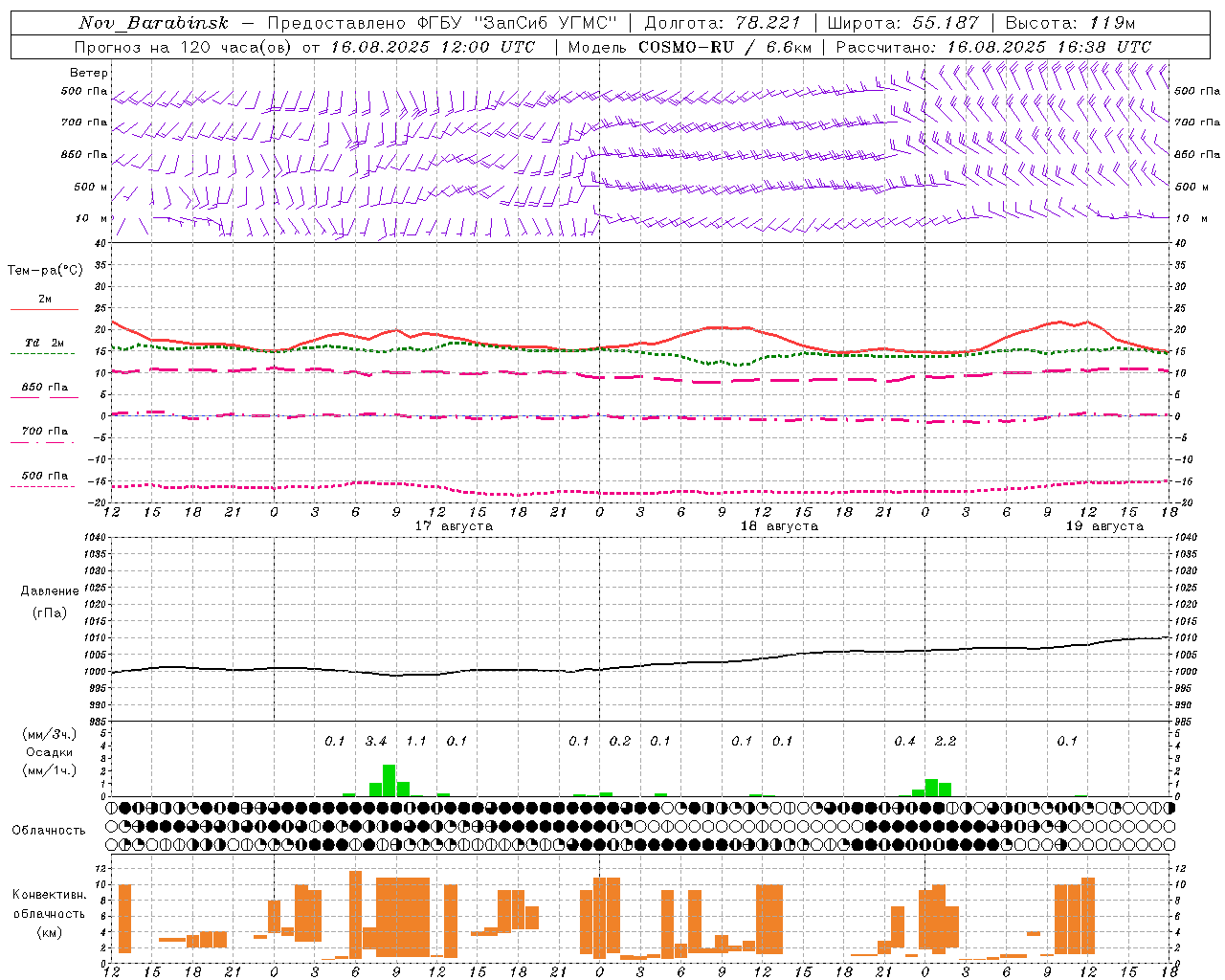Click the Облачность row label
This screenshot has width=1225, height=980.
pos(49,831)
